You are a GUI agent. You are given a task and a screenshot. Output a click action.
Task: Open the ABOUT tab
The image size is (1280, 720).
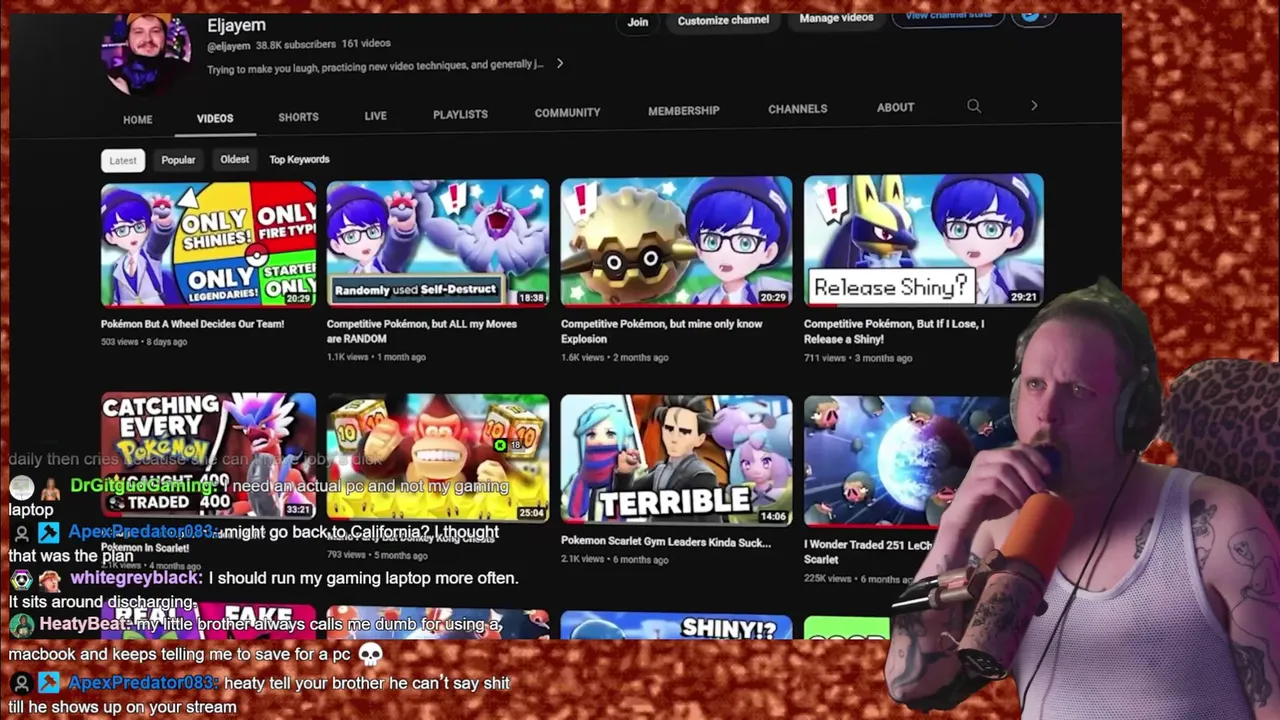[x=895, y=107]
